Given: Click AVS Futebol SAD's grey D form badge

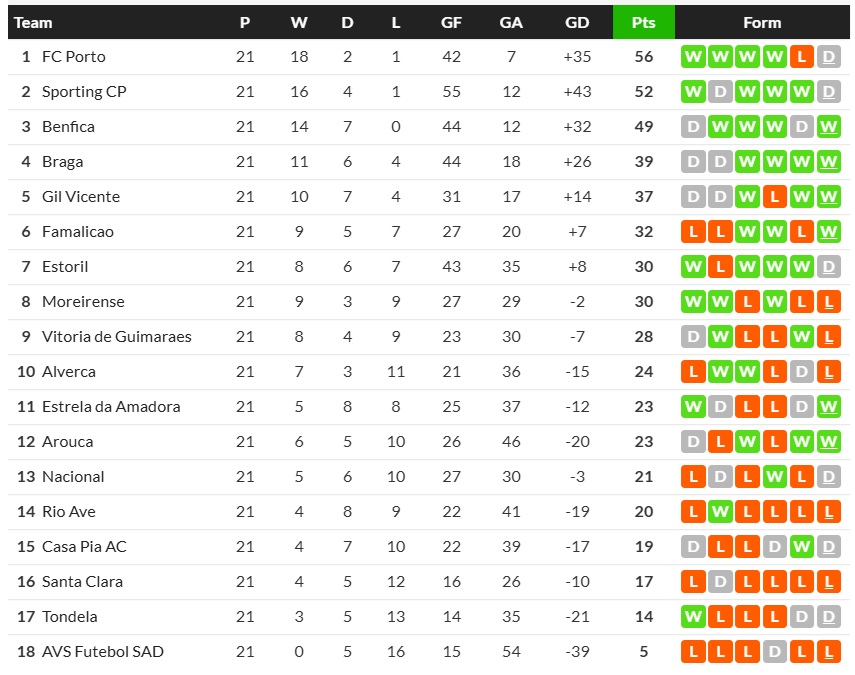Looking at the screenshot, I should [x=773, y=652].
